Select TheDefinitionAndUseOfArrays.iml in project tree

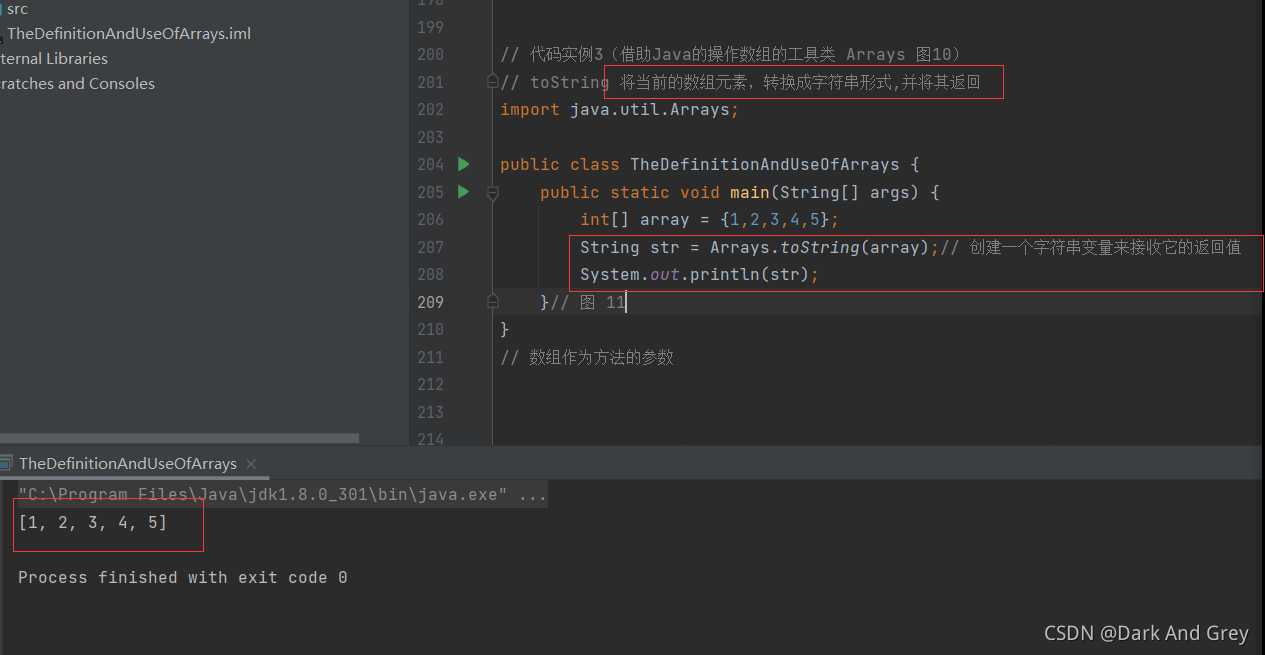pyautogui.click(x=129, y=33)
